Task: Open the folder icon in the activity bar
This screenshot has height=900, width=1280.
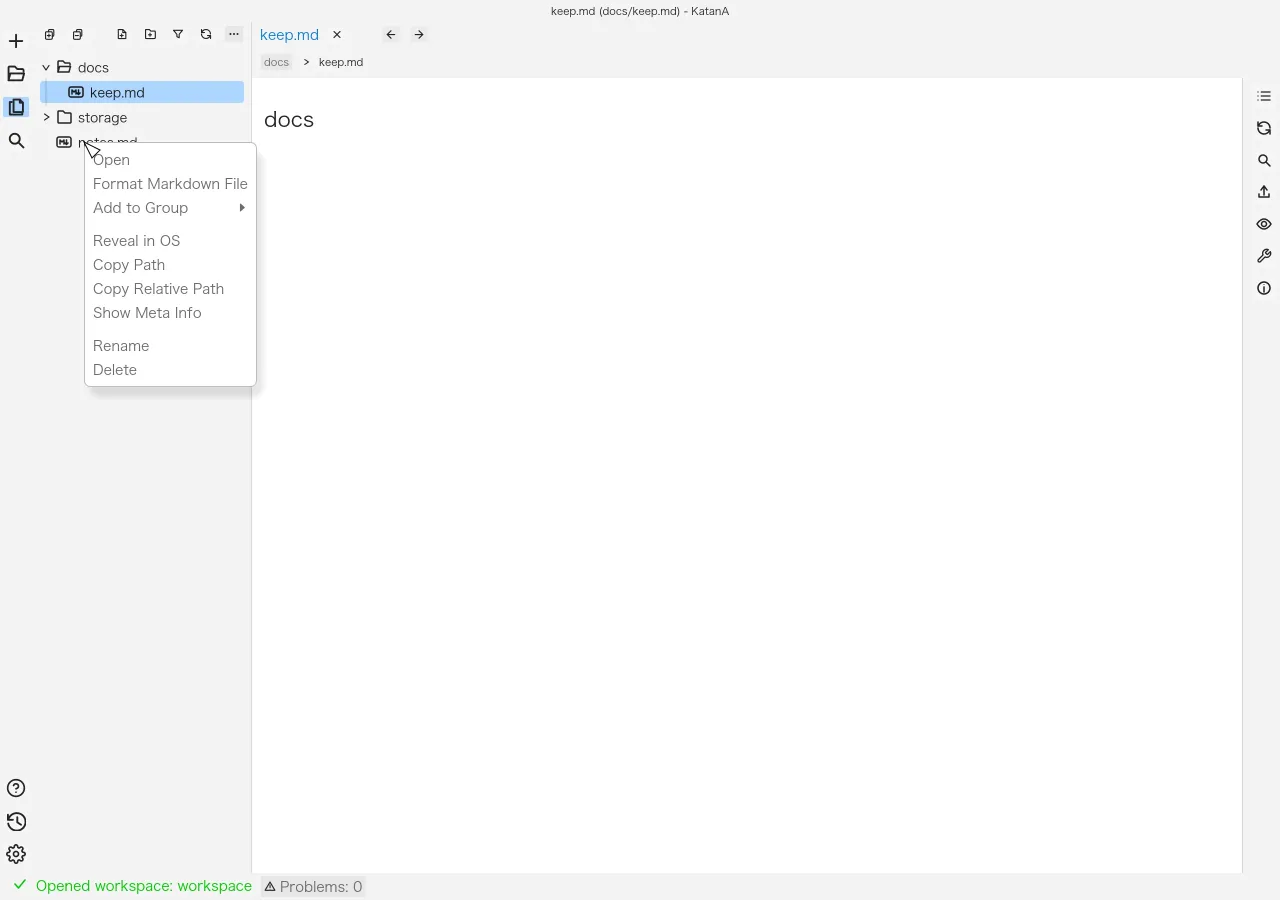Action: pyautogui.click(x=16, y=74)
